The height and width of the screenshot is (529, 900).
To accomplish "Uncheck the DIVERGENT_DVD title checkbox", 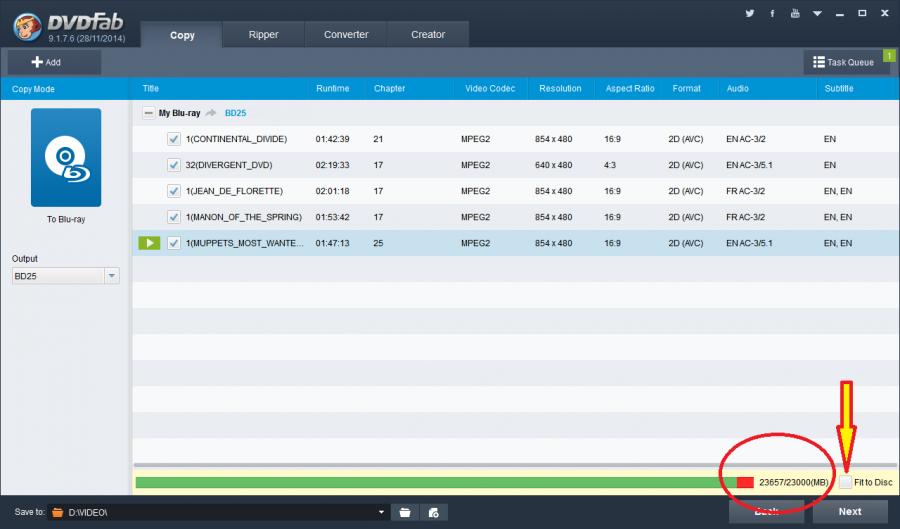I will click(174, 165).
